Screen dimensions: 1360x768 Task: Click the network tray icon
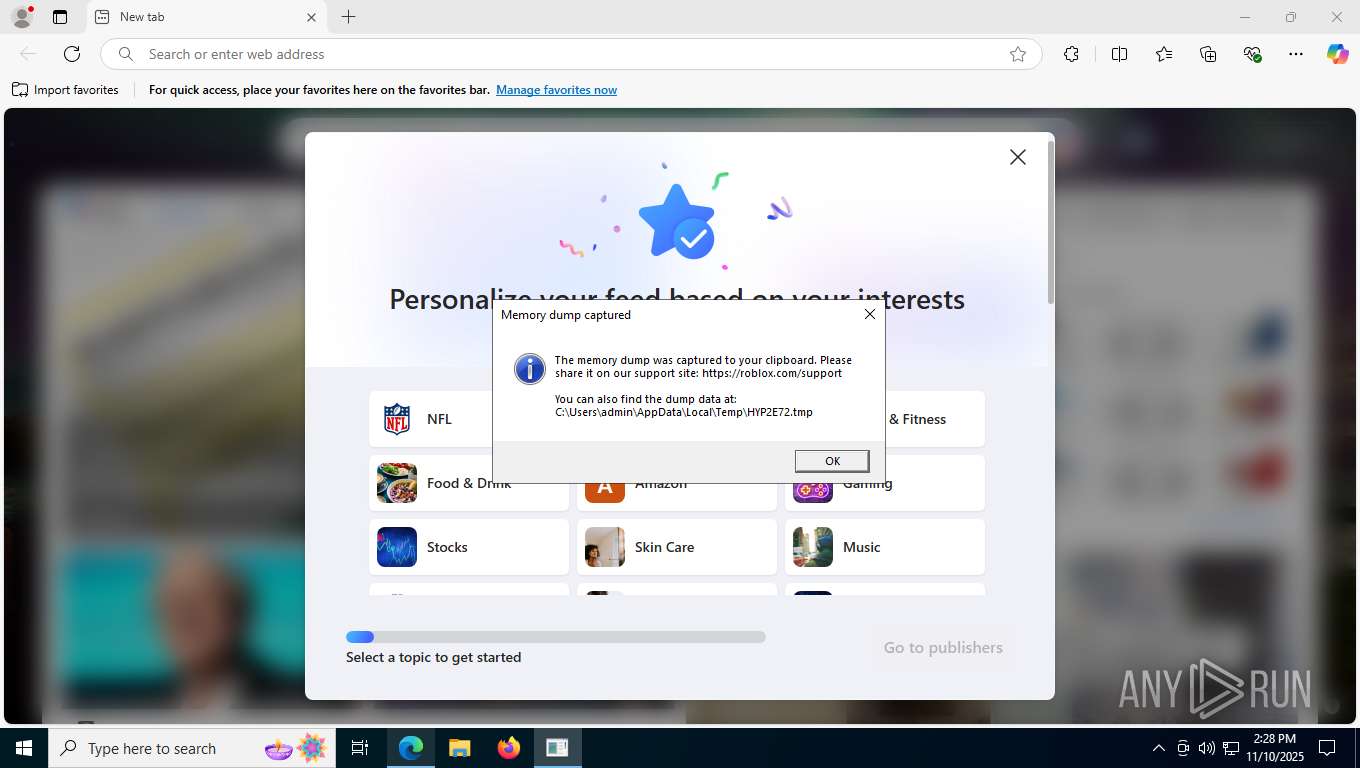pyautogui.click(x=1230, y=748)
